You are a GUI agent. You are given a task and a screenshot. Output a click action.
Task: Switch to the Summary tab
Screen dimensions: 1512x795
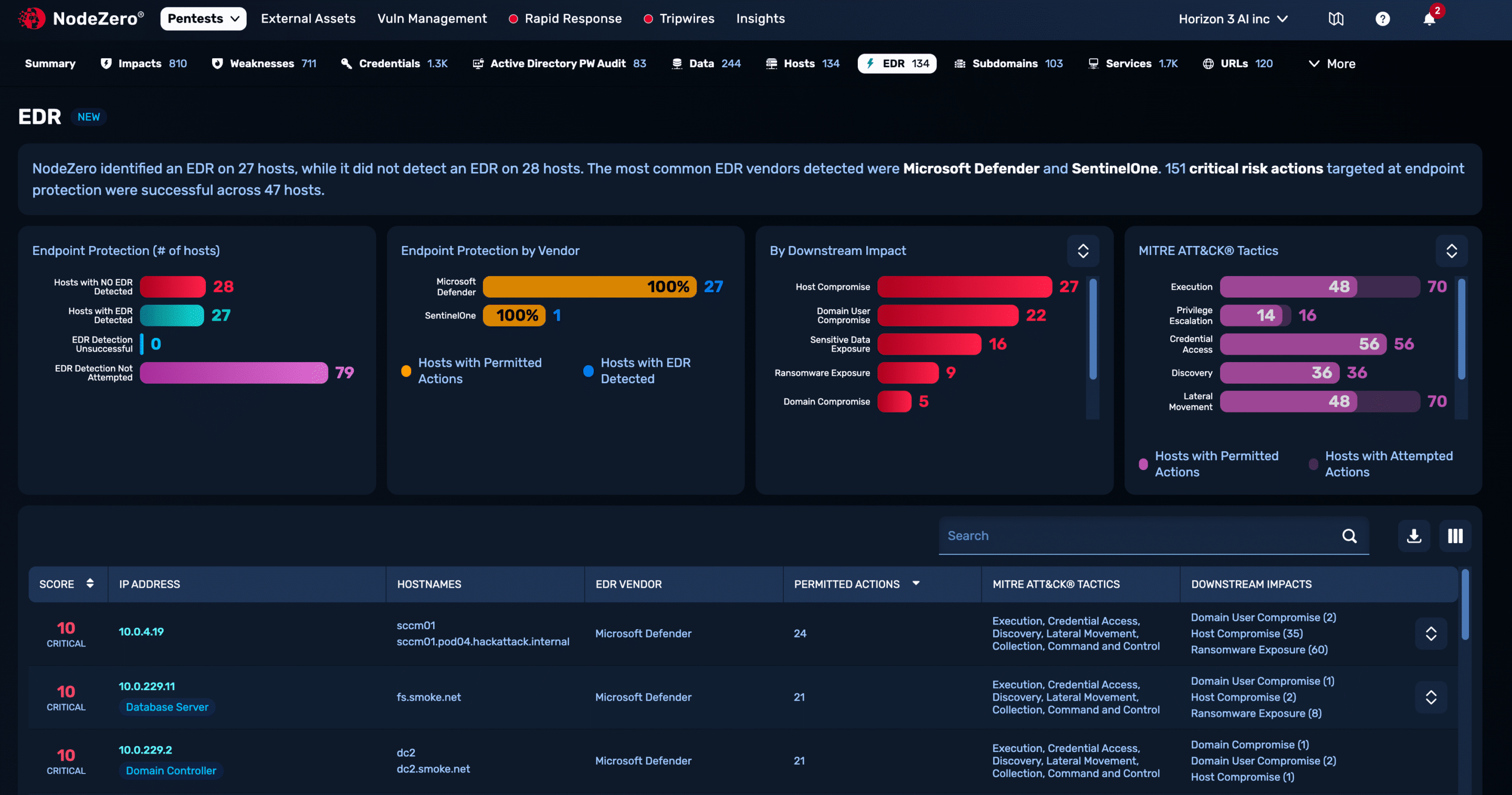tap(50, 63)
